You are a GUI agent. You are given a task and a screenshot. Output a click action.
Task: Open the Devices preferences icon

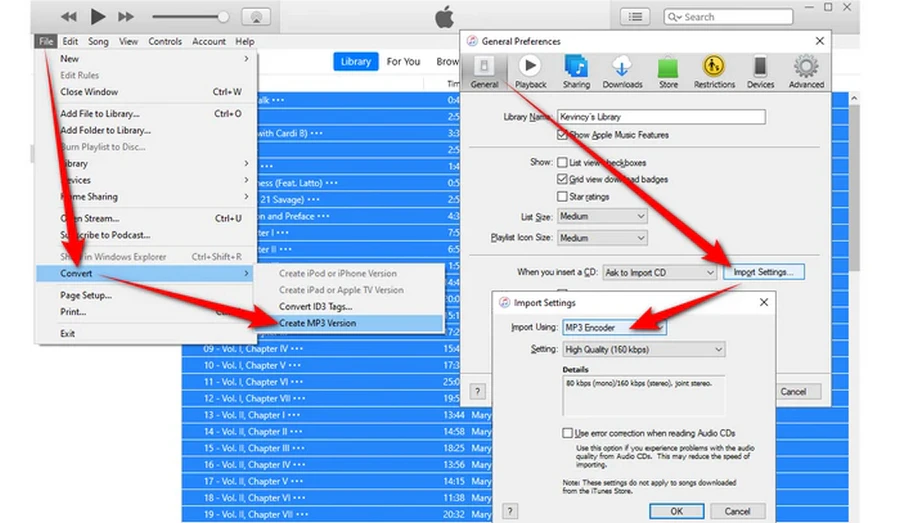pos(761,72)
